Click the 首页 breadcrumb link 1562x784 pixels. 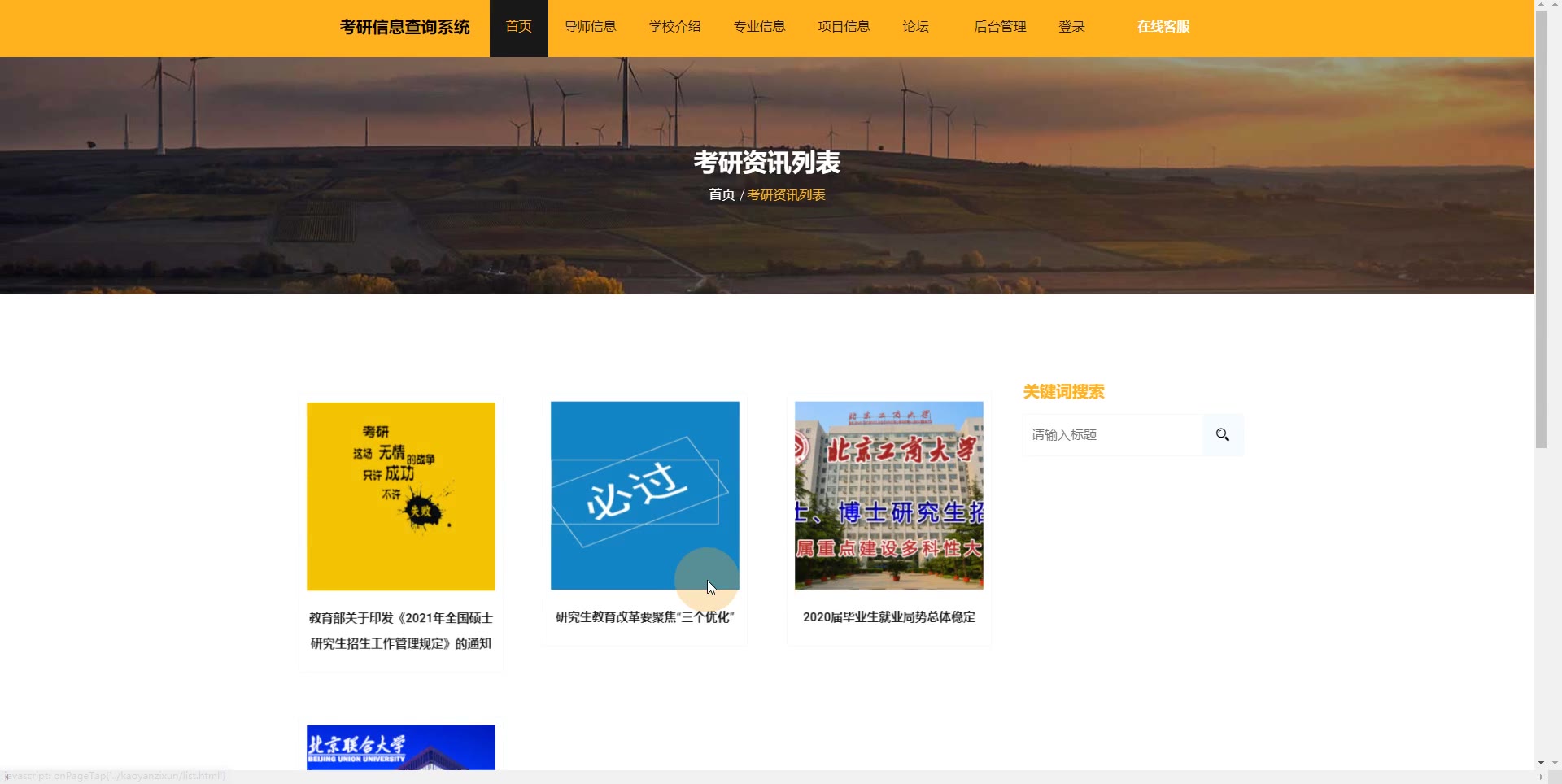tap(722, 194)
